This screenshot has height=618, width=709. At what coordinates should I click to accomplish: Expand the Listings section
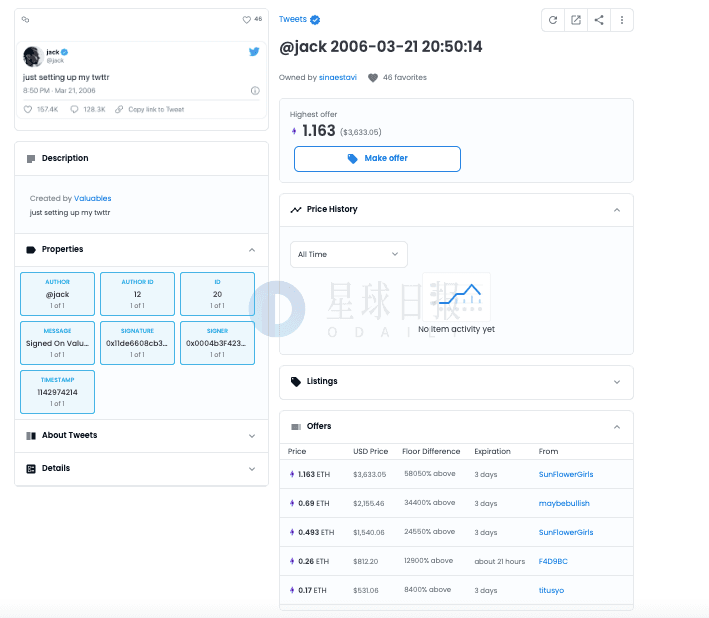[456, 382]
